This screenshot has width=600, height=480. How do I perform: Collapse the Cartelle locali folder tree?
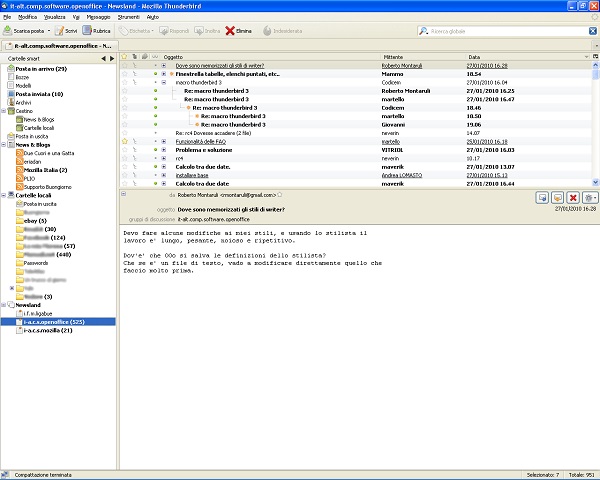coord(5,194)
